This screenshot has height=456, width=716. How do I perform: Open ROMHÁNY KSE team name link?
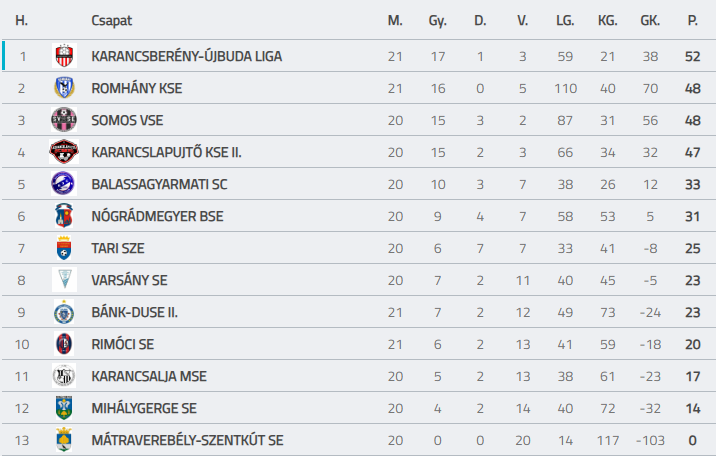pyautogui.click(x=137, y=88)
